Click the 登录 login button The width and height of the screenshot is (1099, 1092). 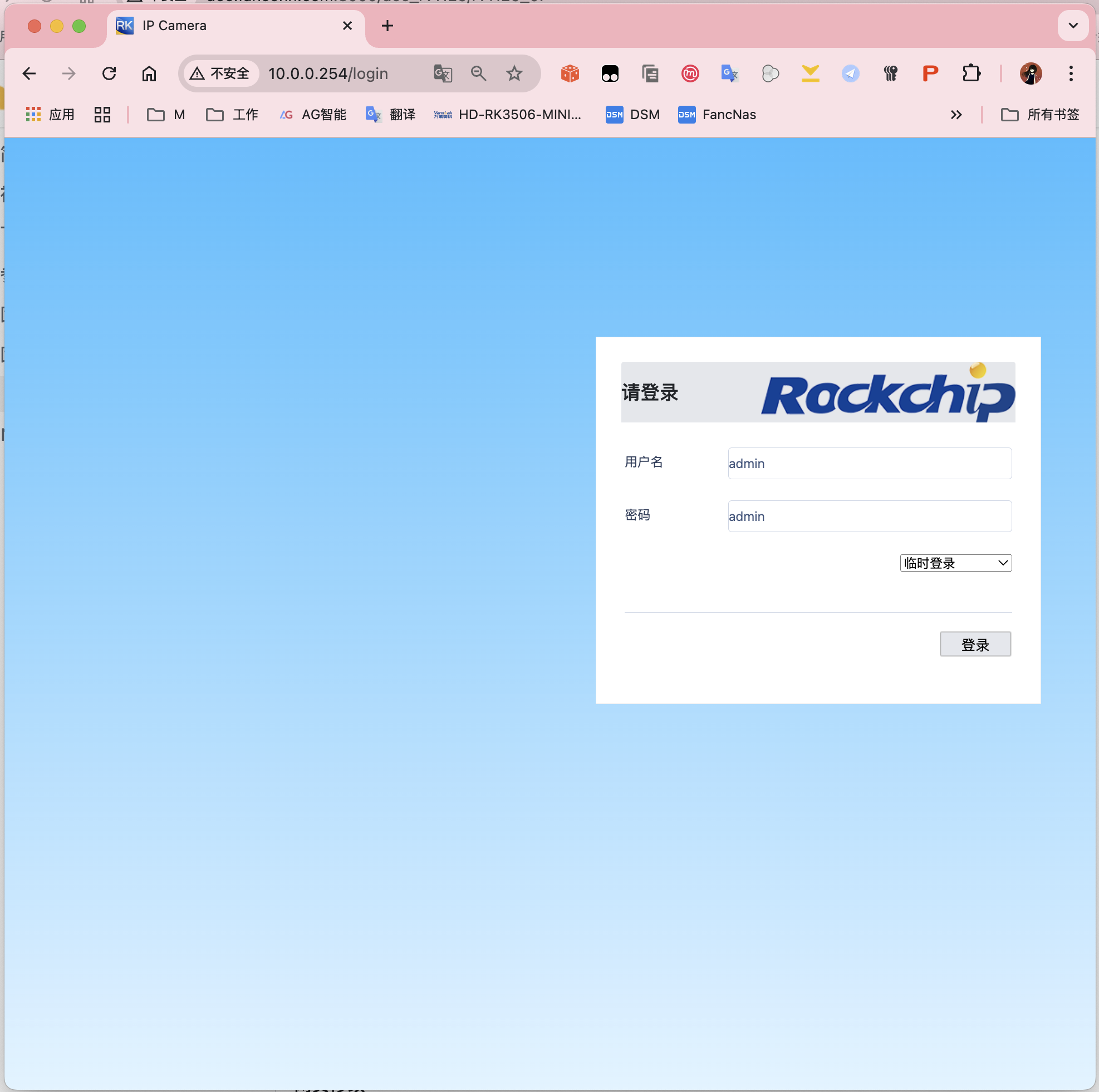pos(975,644)
